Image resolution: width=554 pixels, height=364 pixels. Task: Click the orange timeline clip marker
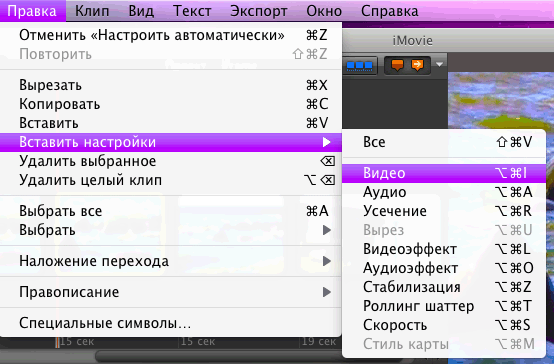[57, 342]
